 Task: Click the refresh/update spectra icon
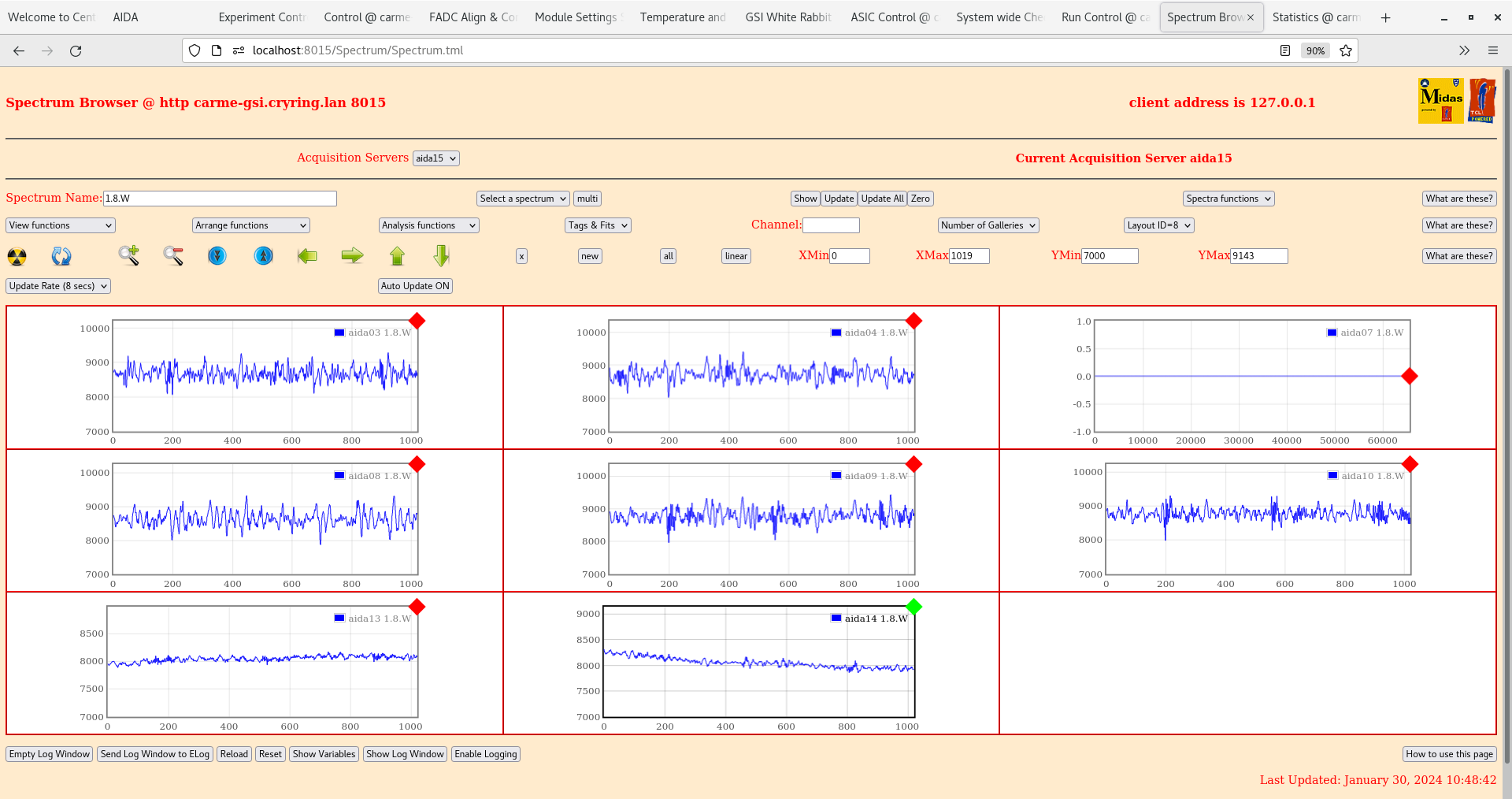(61, 256)
